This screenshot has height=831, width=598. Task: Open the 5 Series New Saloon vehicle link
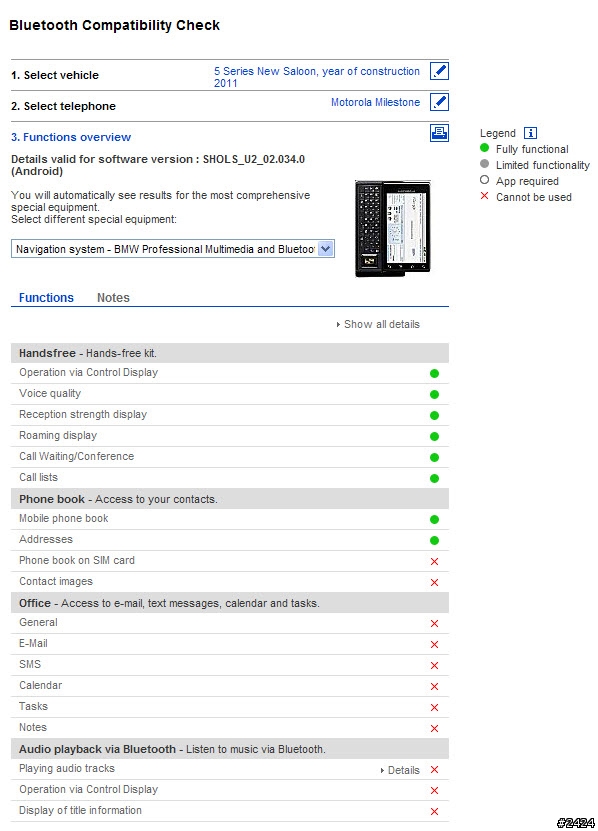click(316, 77)
